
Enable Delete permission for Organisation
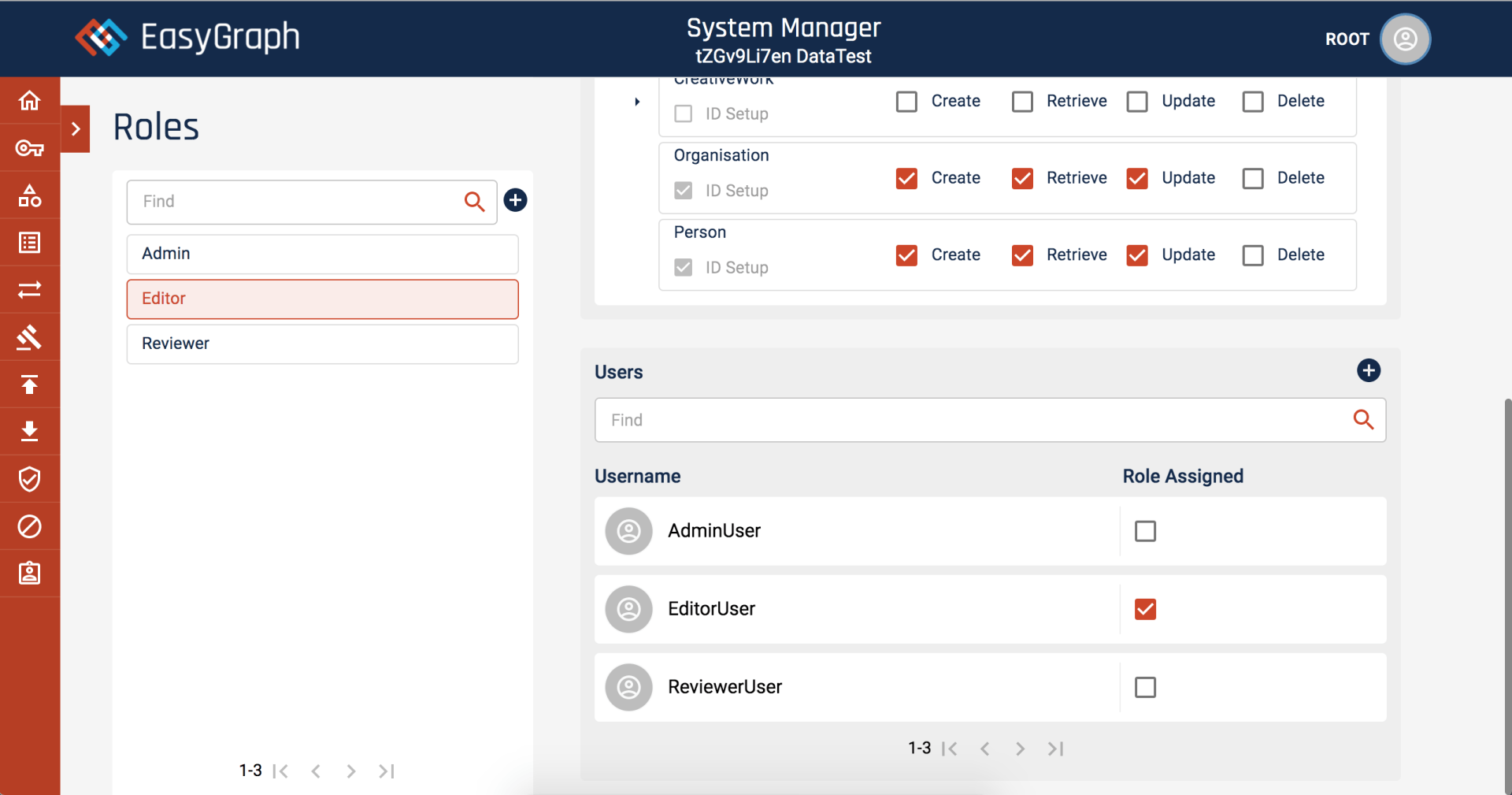tap(1252, 179)
